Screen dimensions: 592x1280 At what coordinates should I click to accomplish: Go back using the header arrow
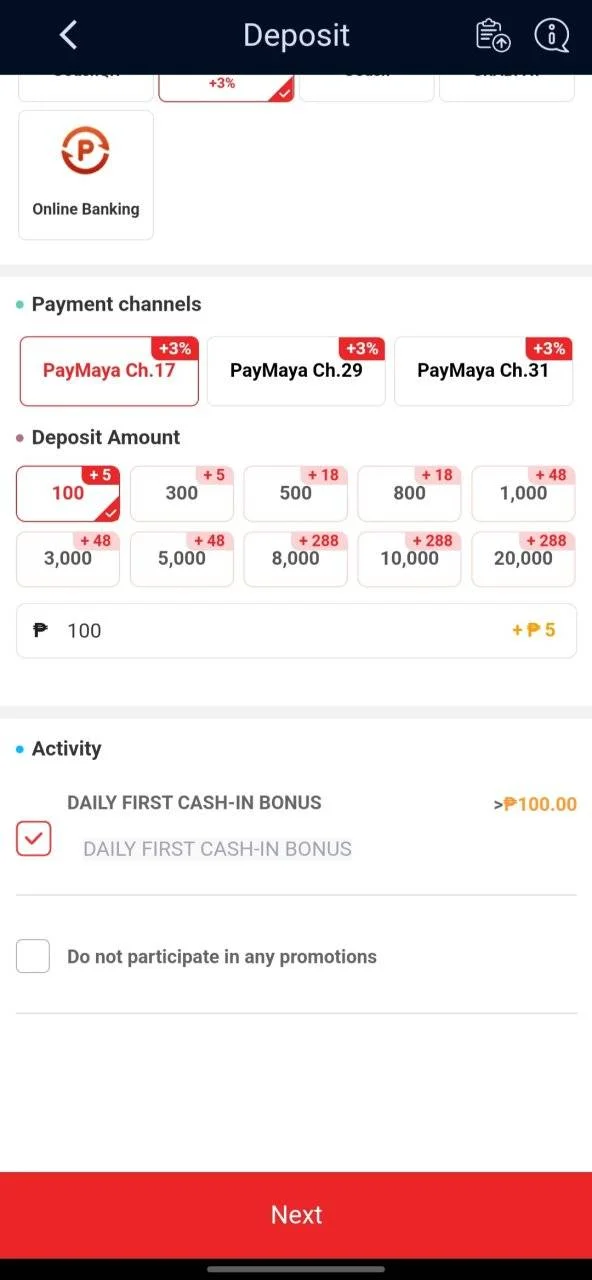(68, 36)
